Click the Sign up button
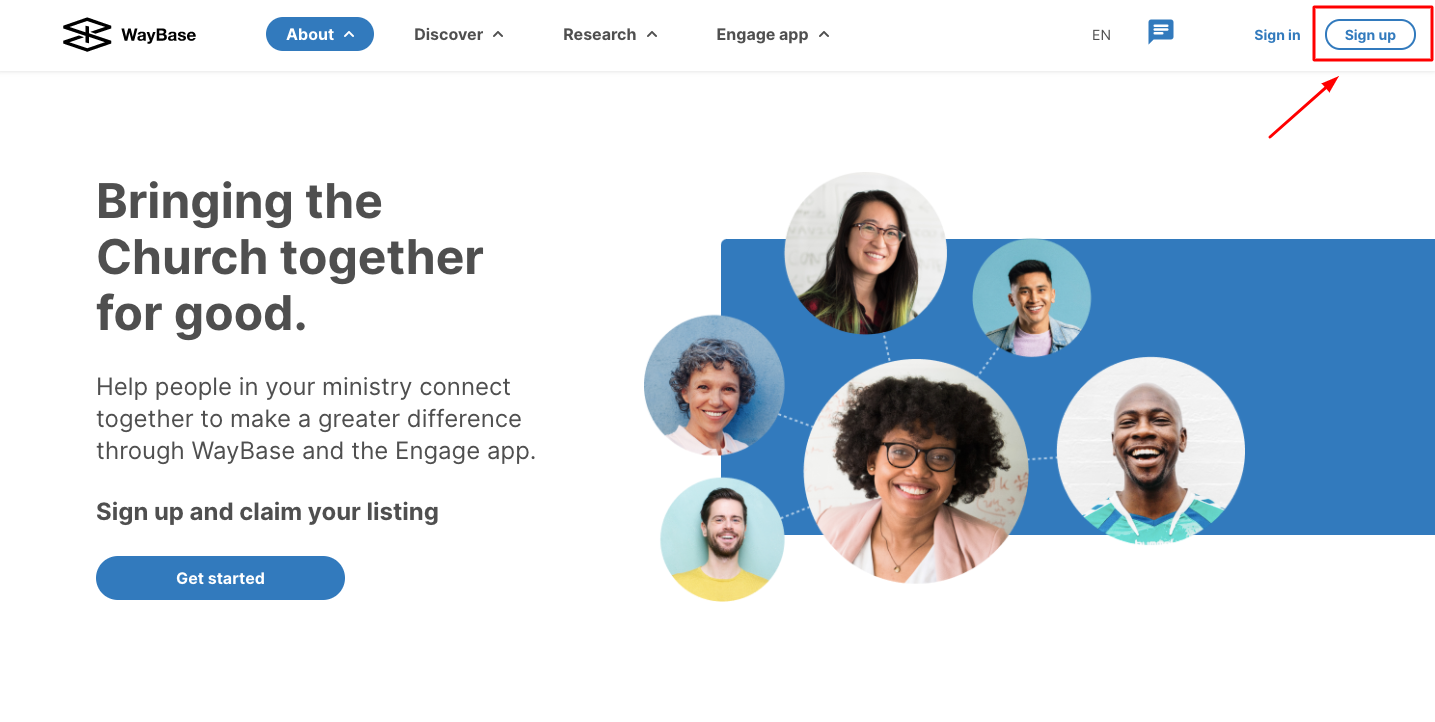Screen dimensions: 1435x722 click(1370, 35)
